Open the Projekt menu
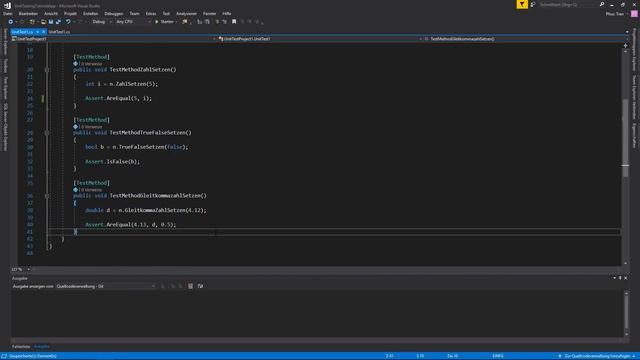 (x=70, y=13)
